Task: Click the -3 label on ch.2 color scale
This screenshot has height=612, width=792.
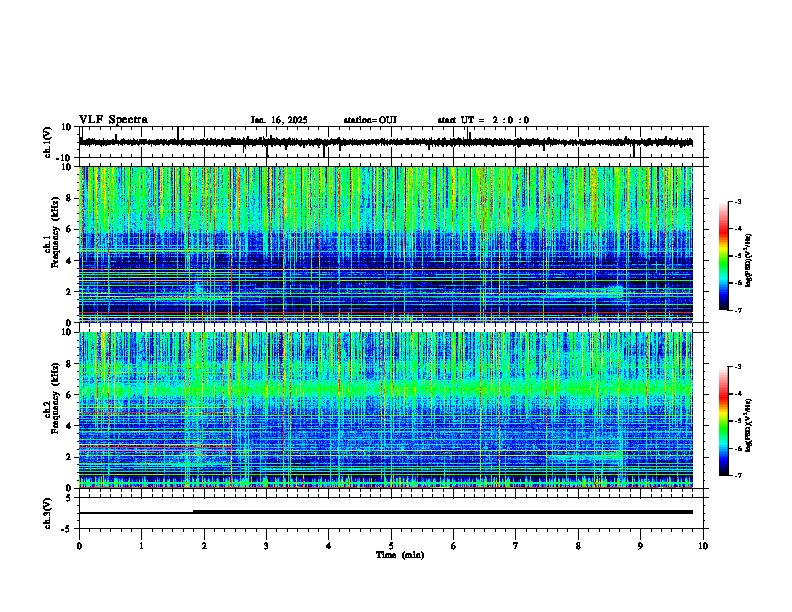Action: 737,367
